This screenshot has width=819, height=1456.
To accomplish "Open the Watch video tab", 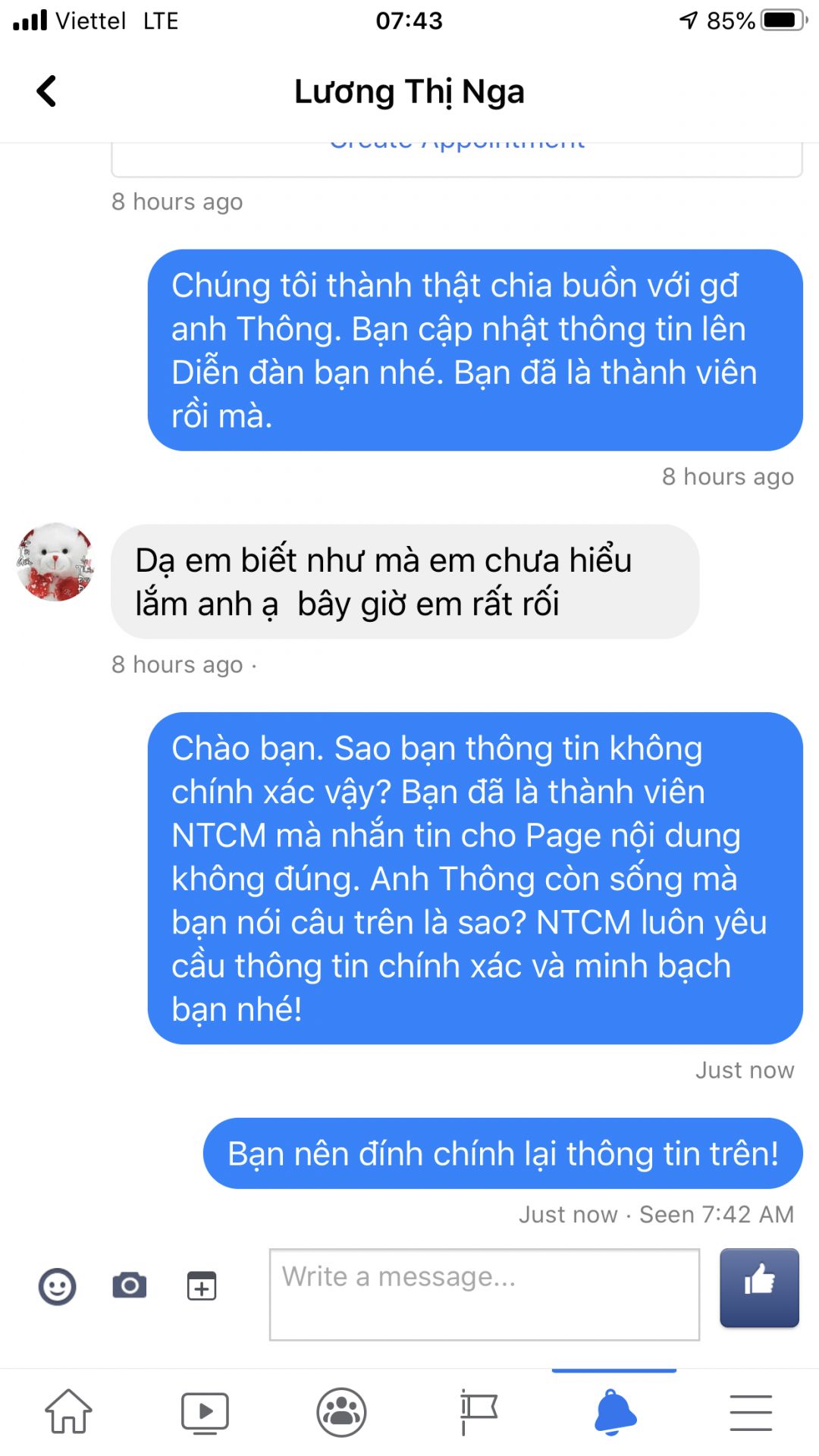I will pyautogui.click(x=205, y=1413).
